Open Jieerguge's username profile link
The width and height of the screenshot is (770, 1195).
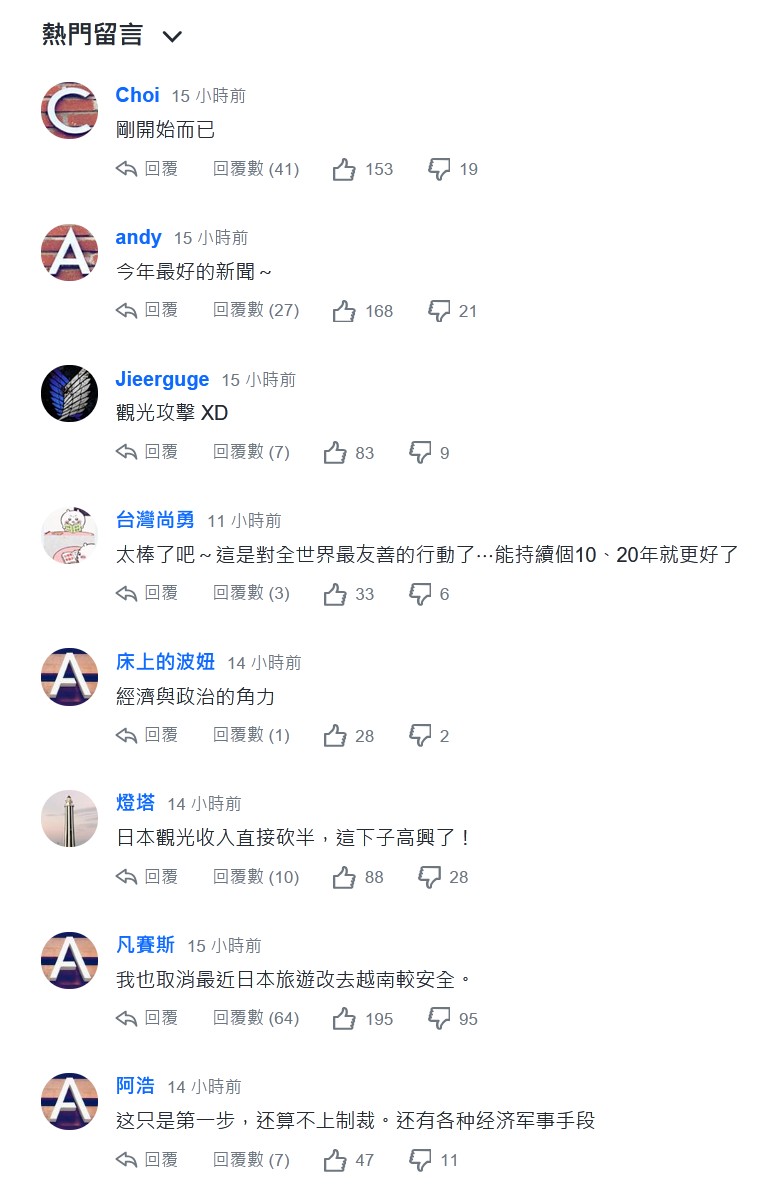tap(162, 379)
